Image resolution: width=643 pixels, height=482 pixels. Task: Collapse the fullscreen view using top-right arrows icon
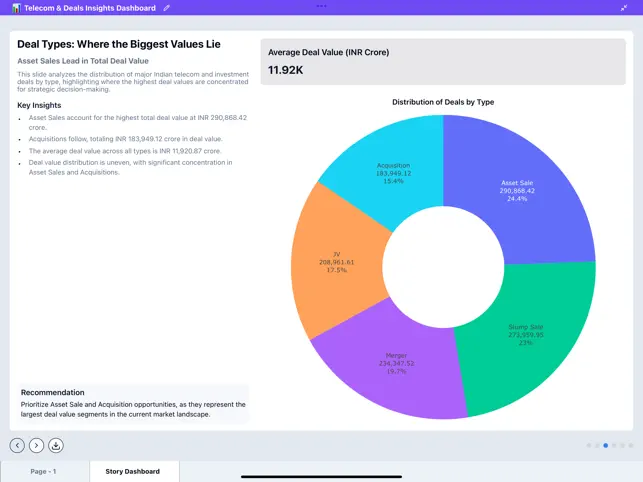(624, 8)
